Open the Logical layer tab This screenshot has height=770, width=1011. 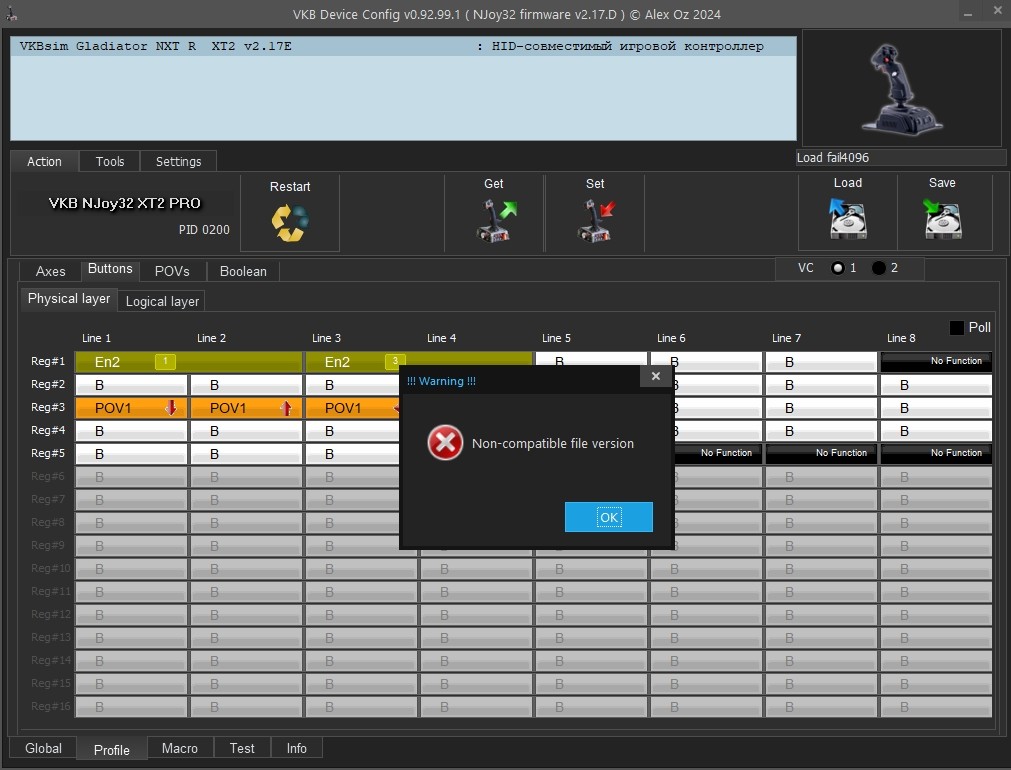pyautogui.click(x=162, y=301)
